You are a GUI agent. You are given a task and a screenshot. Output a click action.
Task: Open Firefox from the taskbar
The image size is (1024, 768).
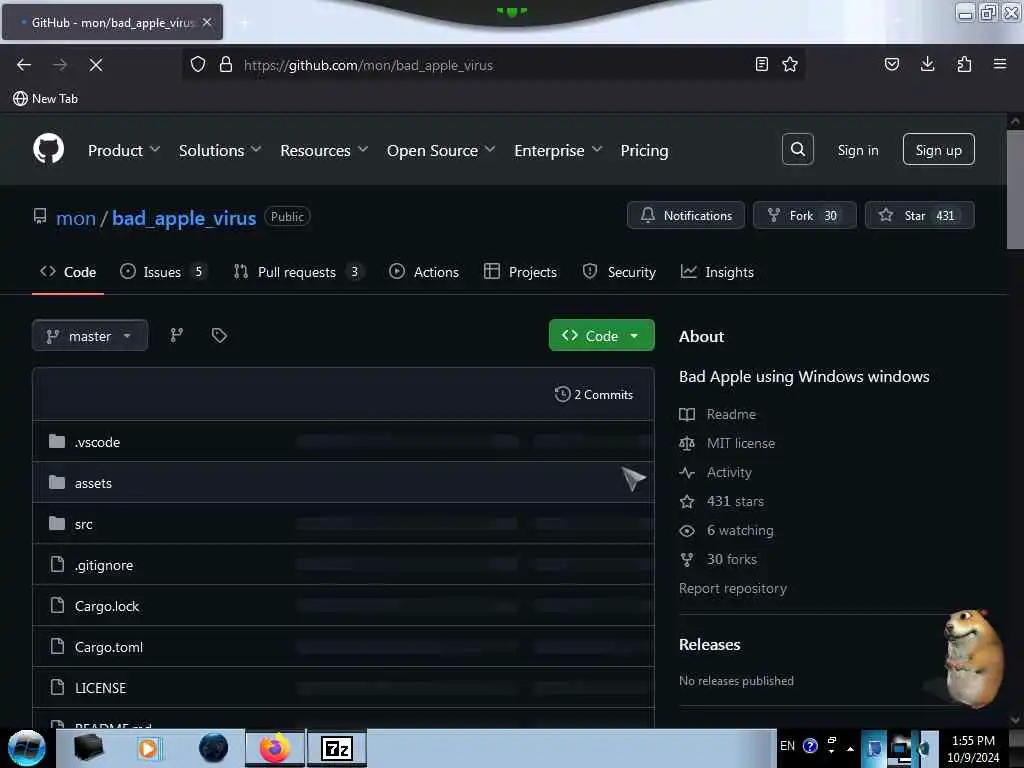(275, 748)
